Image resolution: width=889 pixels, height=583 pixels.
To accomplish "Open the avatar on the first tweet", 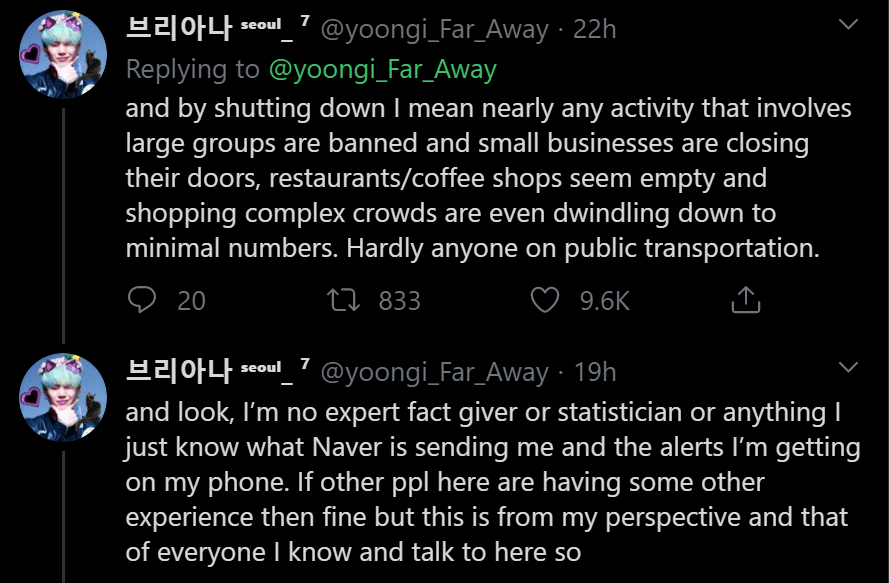I will coord(63,55).
